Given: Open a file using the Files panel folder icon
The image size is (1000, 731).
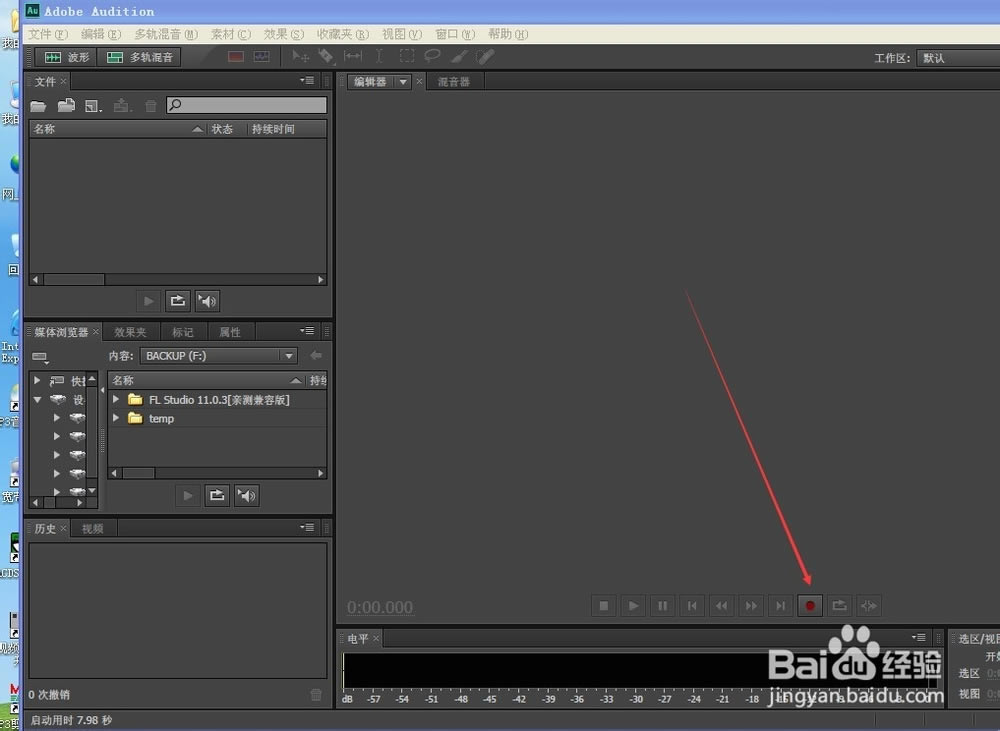Looking at the screenshot, I should (37, 104).
